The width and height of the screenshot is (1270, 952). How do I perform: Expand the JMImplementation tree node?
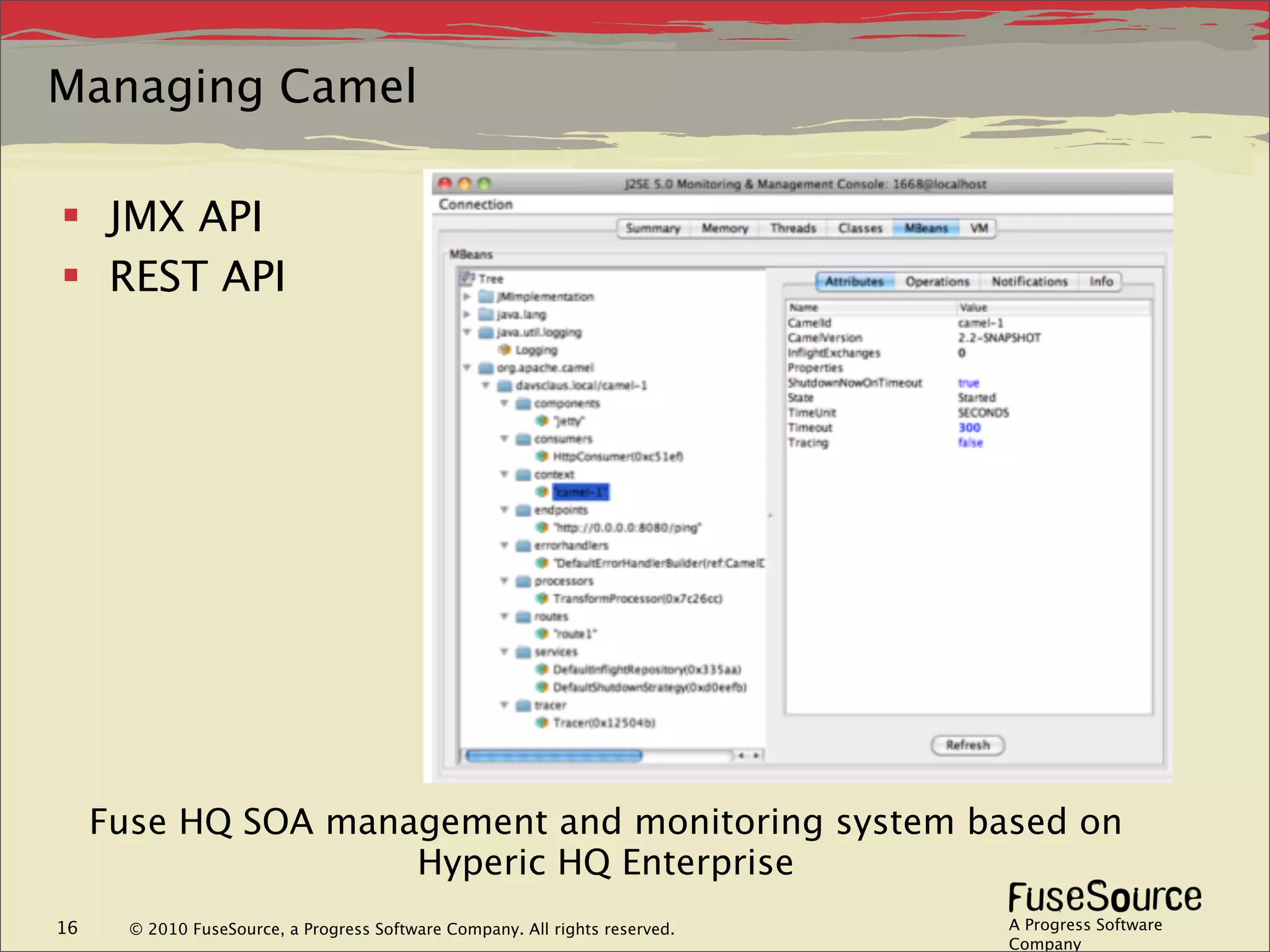[467, 297]
